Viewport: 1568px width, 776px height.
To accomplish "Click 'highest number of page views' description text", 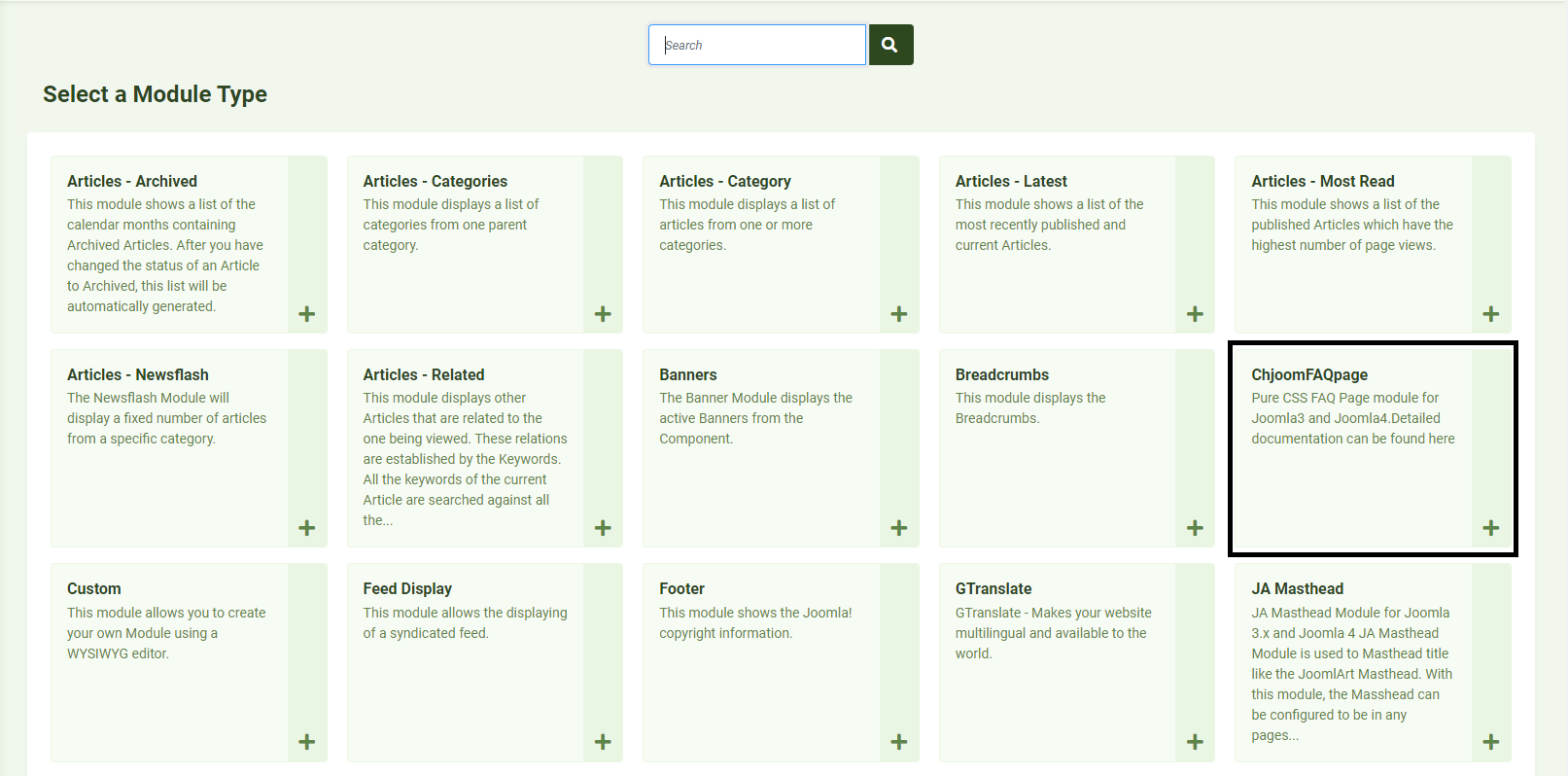I will 1342,245.
